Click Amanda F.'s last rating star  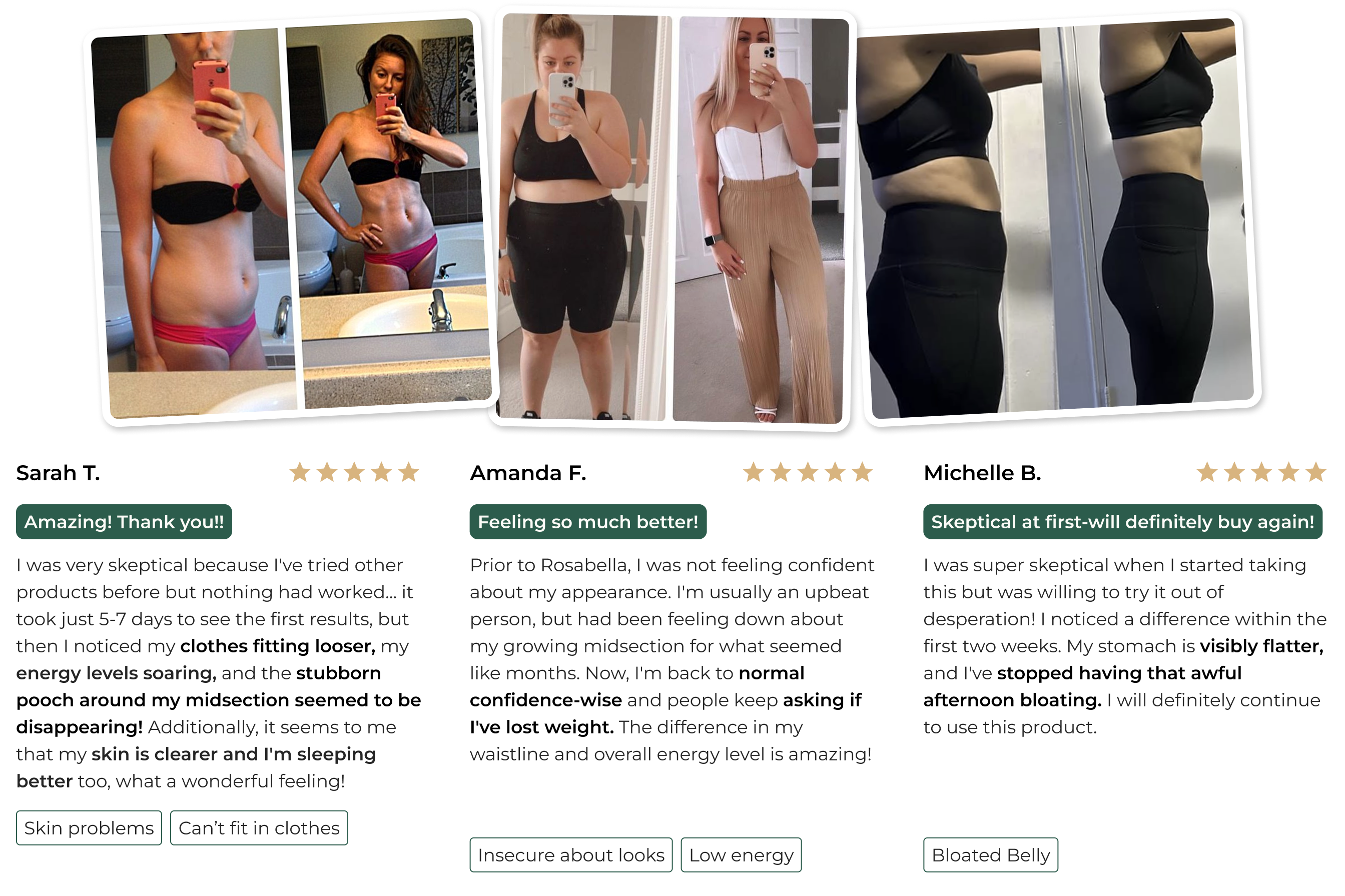[x=862, y=473]
